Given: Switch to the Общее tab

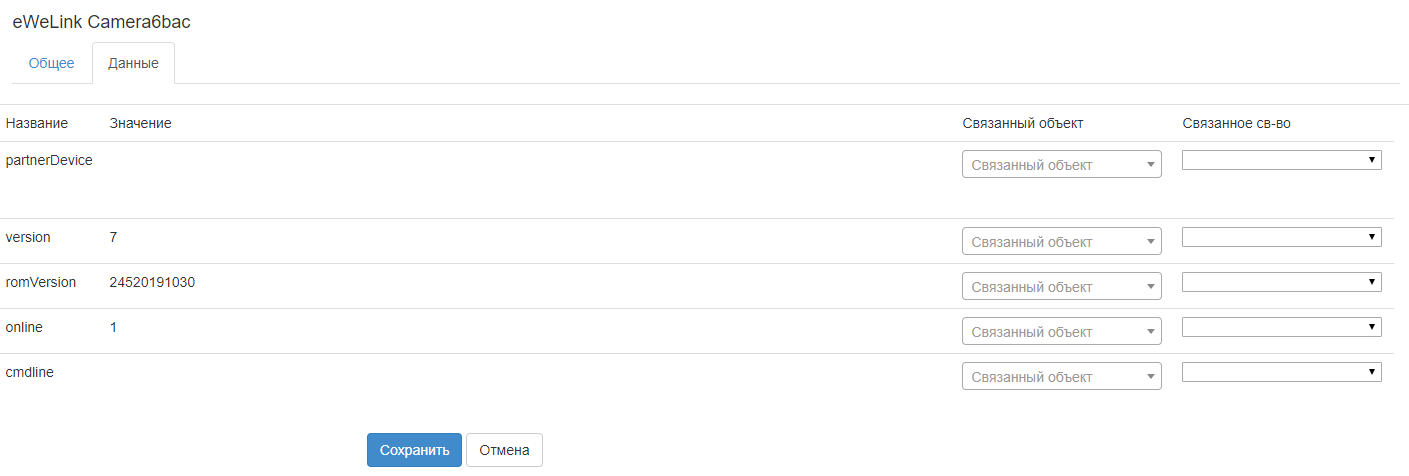Looking at the screenshot, I should coord(51,63).
